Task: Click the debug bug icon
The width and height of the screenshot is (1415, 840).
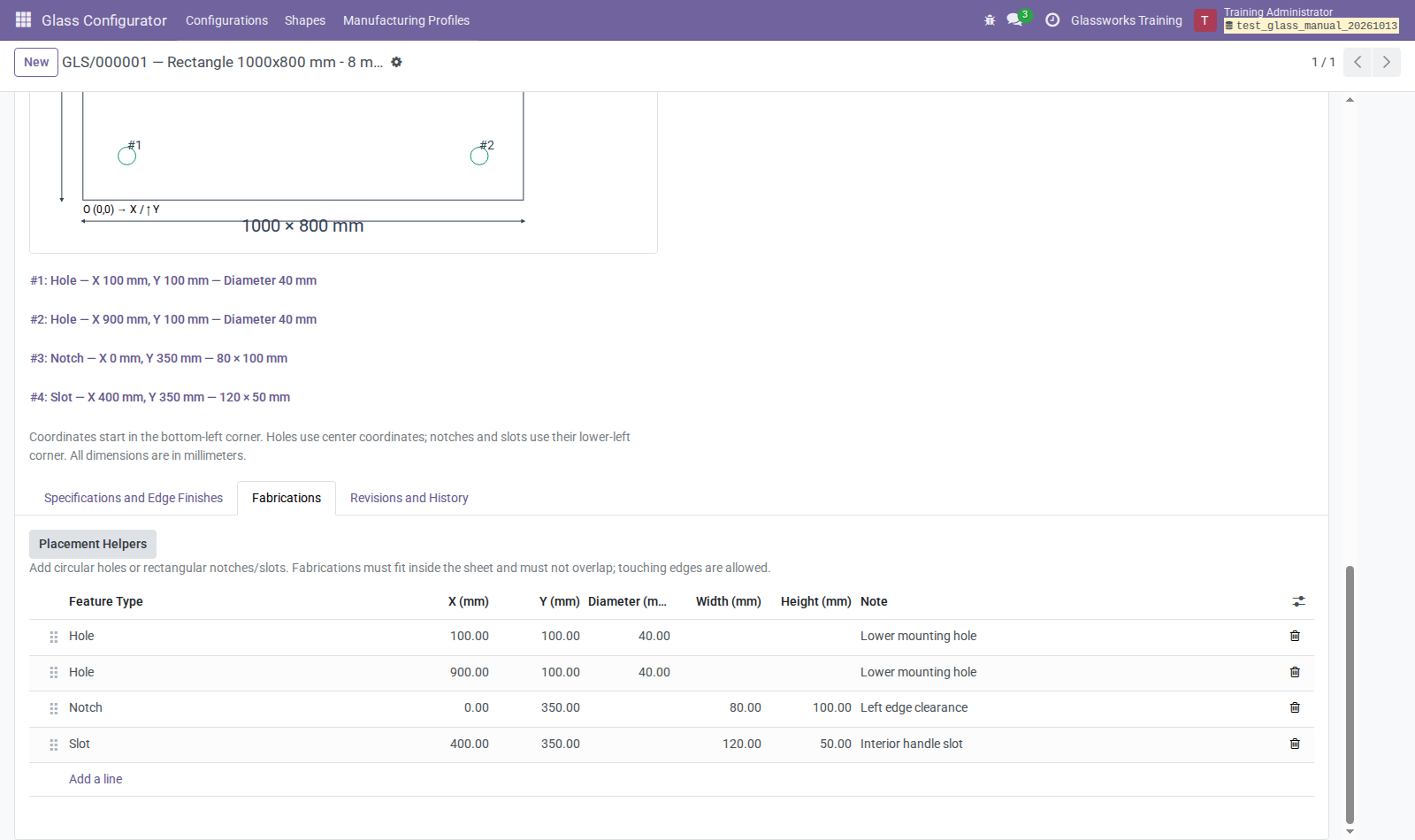Action: (x=990, y=20)
